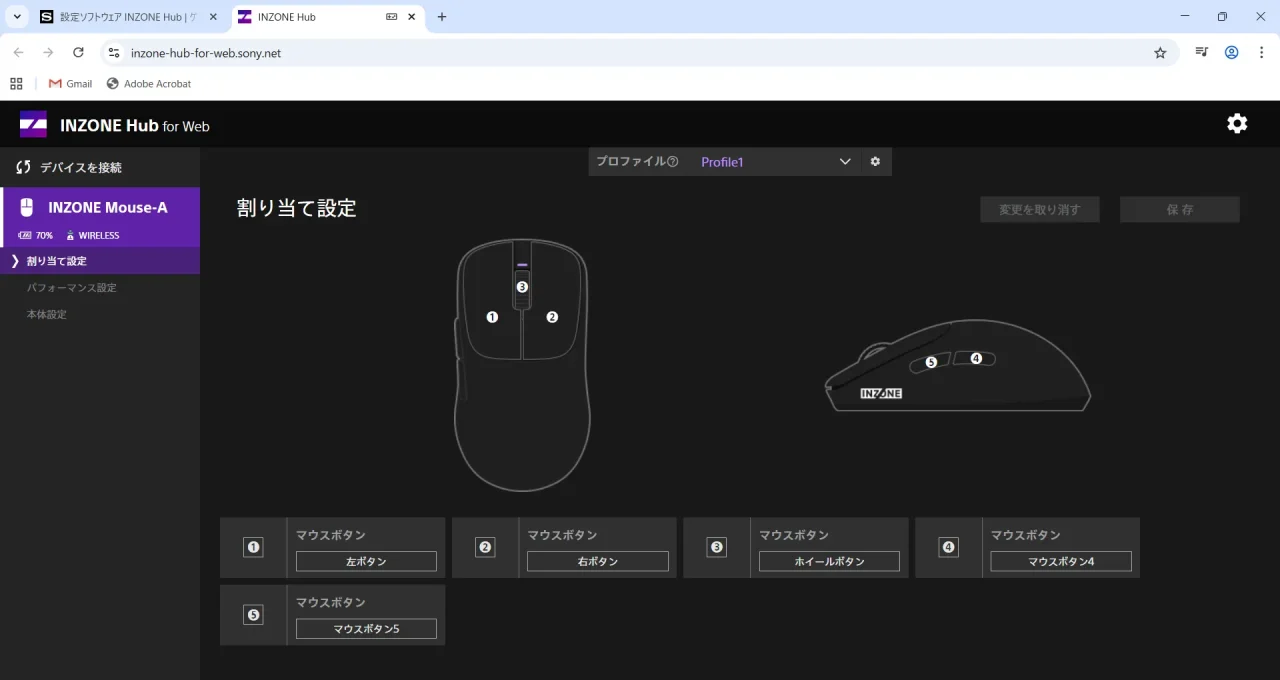The width and height of the screenshot is (1280, 680).
Task: Click デバイスを接続 button
Action: [x=100, y=167]
